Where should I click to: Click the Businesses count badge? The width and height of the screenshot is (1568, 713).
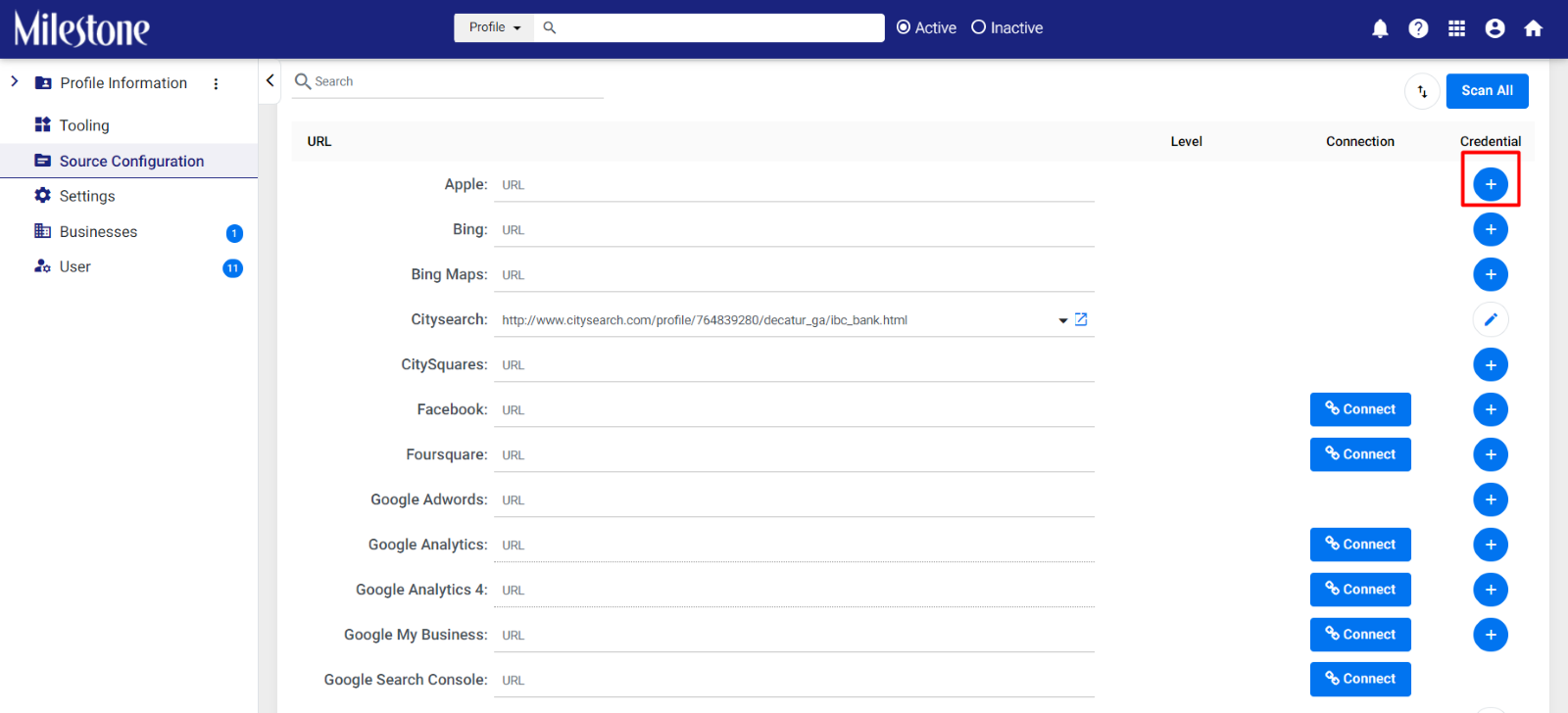pos(234,233)
